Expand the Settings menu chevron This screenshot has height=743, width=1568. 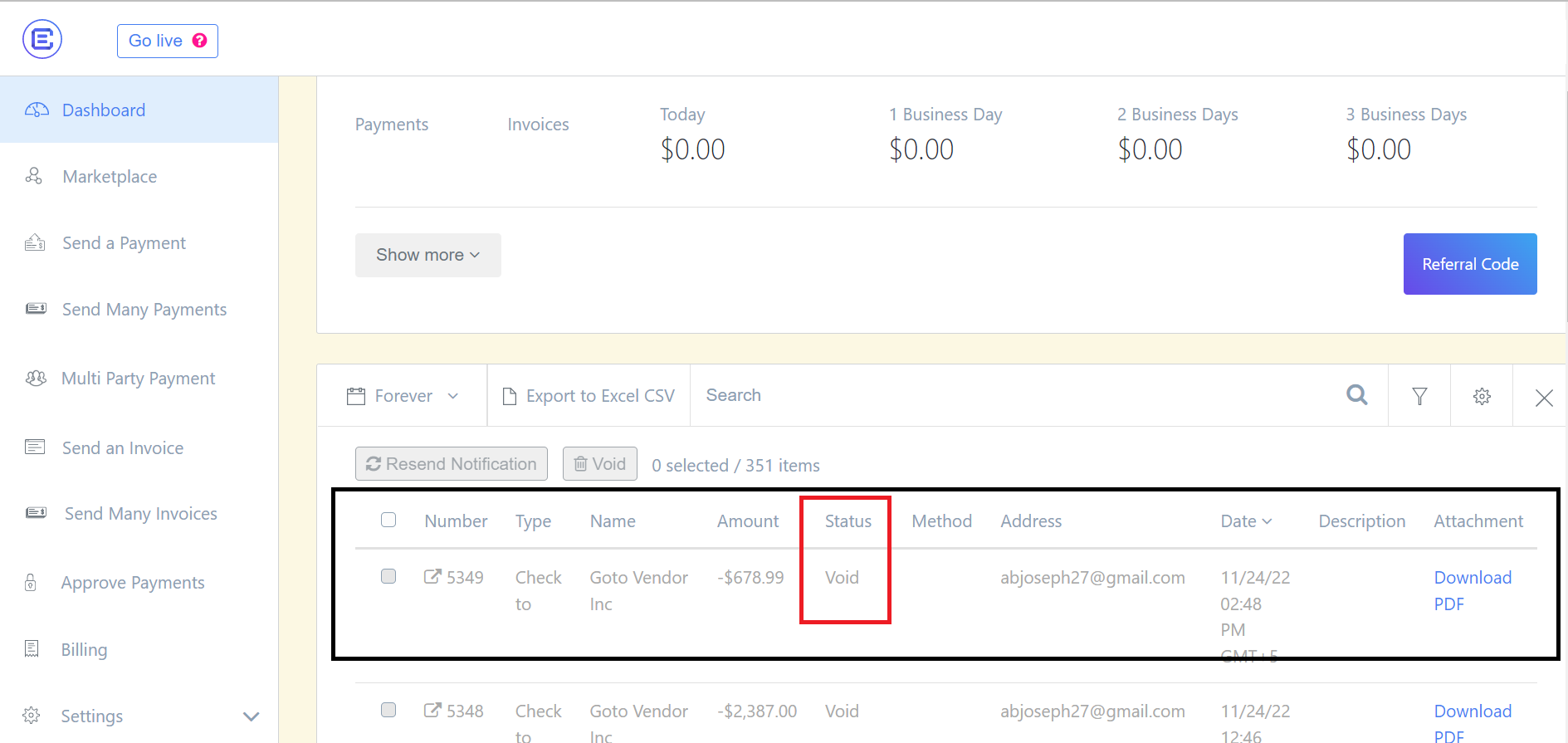252,716
